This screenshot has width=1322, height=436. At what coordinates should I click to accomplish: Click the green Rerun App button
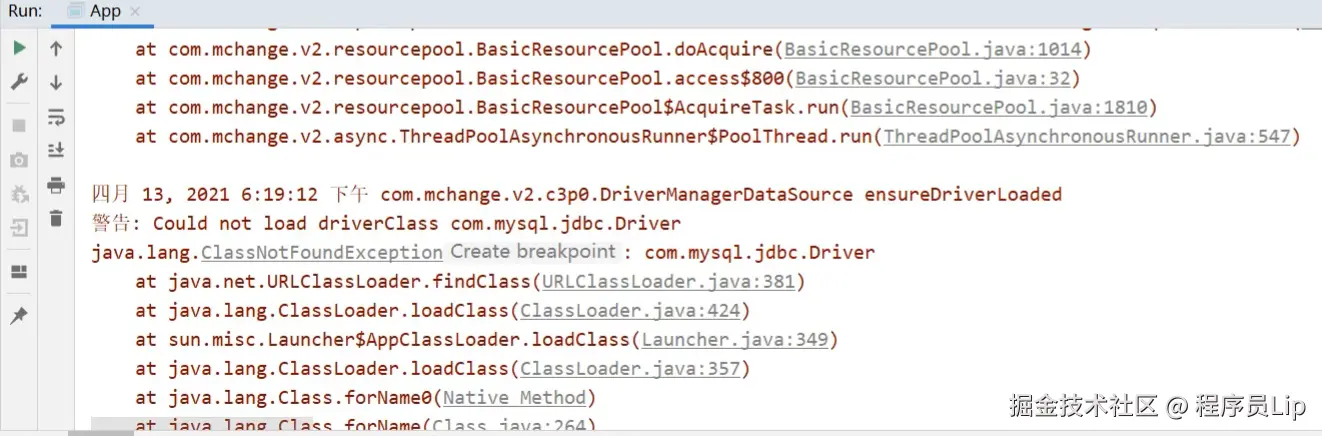click(19, 48)
